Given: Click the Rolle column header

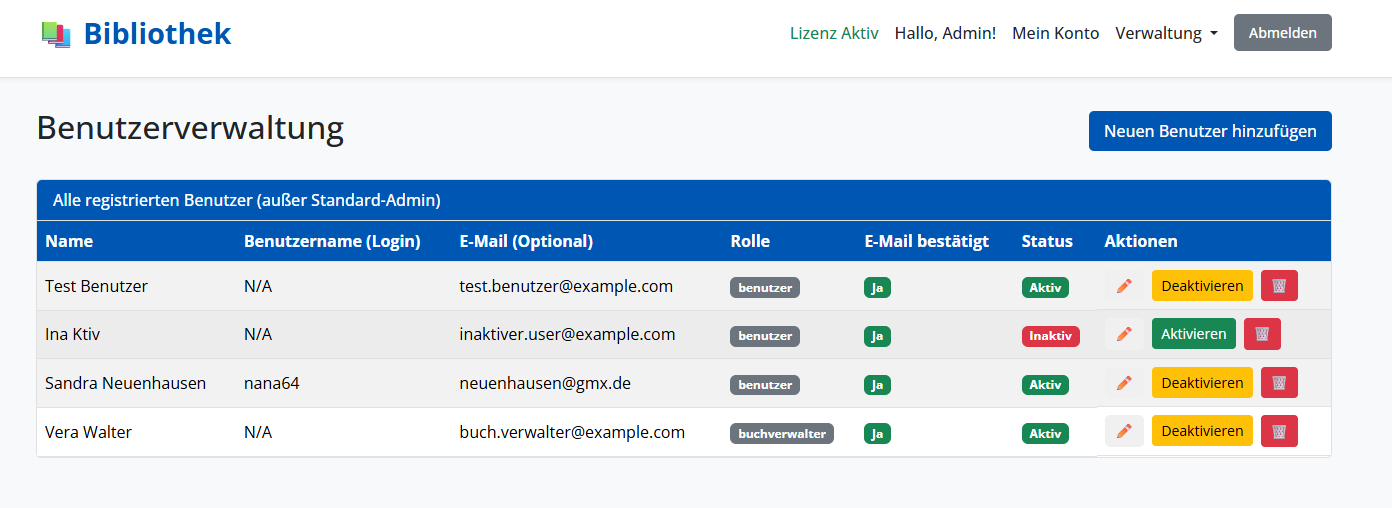Looking at the screenshot, I should click(750, 241).
